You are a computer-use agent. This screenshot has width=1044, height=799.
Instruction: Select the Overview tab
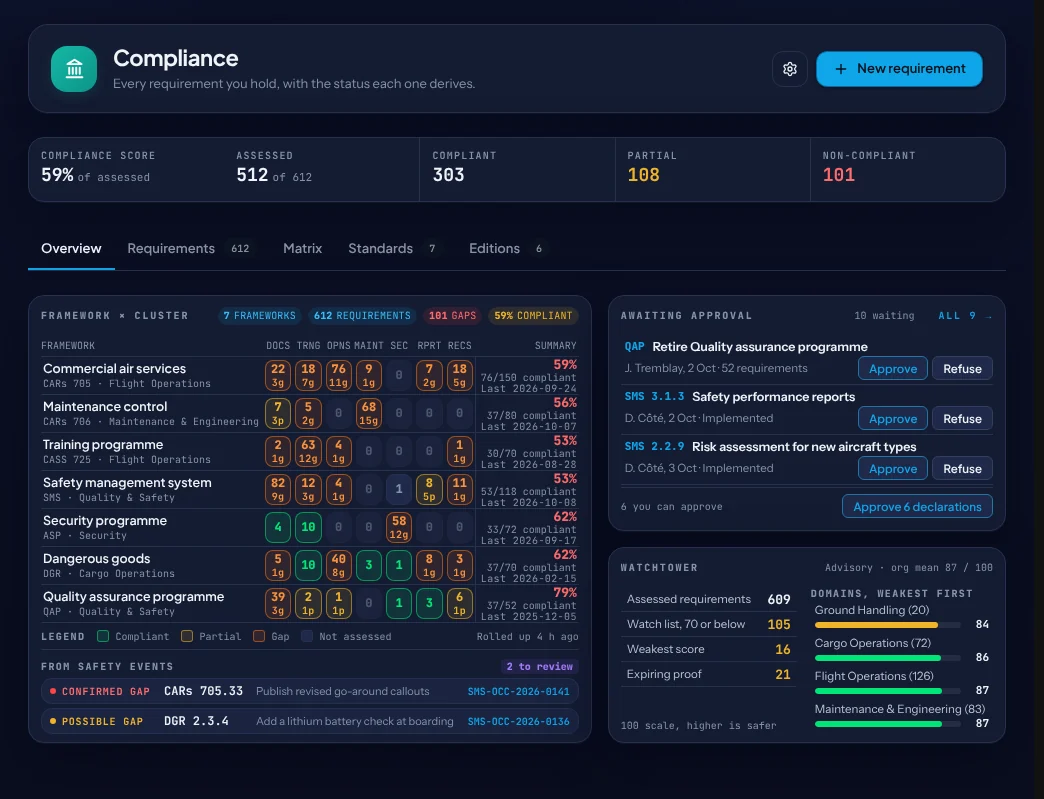pos(71,248)
